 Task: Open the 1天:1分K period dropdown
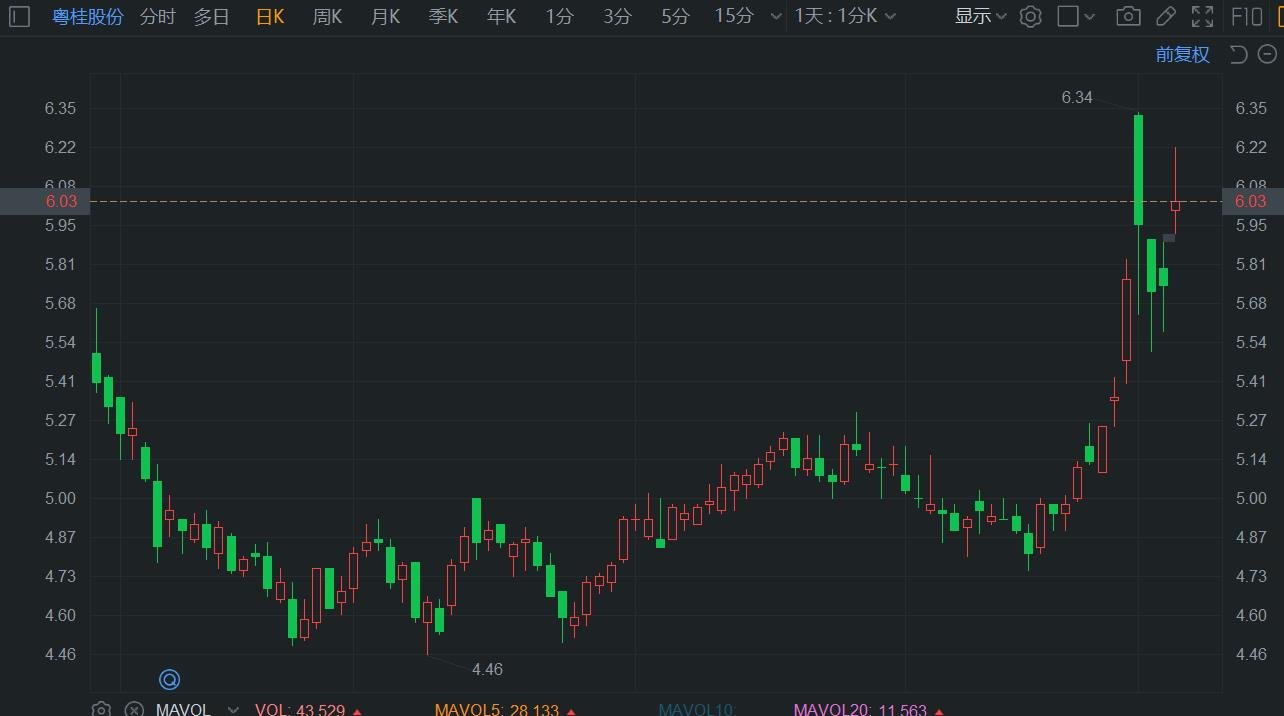(x=846, y=16)
